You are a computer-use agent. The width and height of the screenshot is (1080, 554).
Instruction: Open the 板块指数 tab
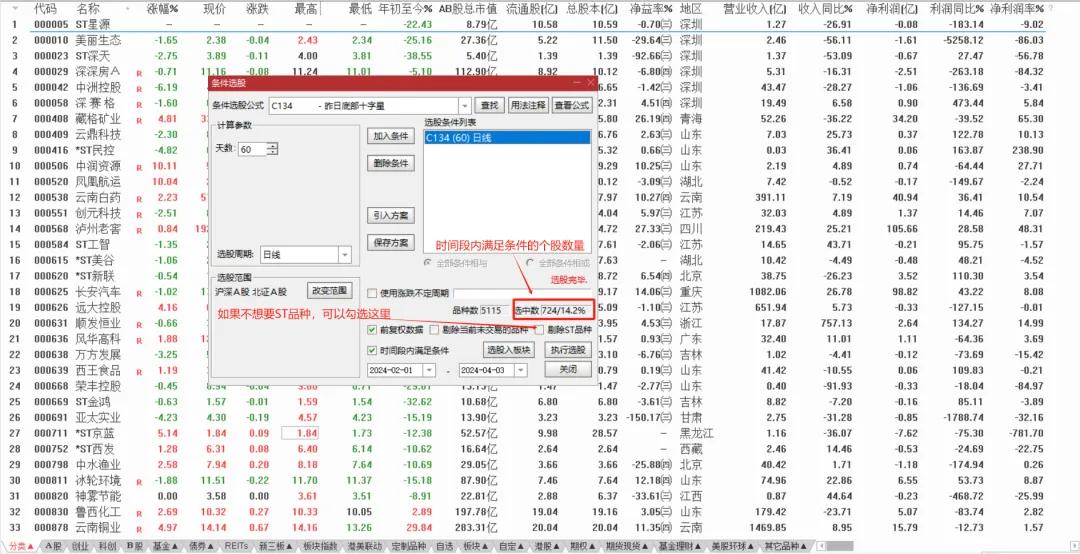coord(320,546)
